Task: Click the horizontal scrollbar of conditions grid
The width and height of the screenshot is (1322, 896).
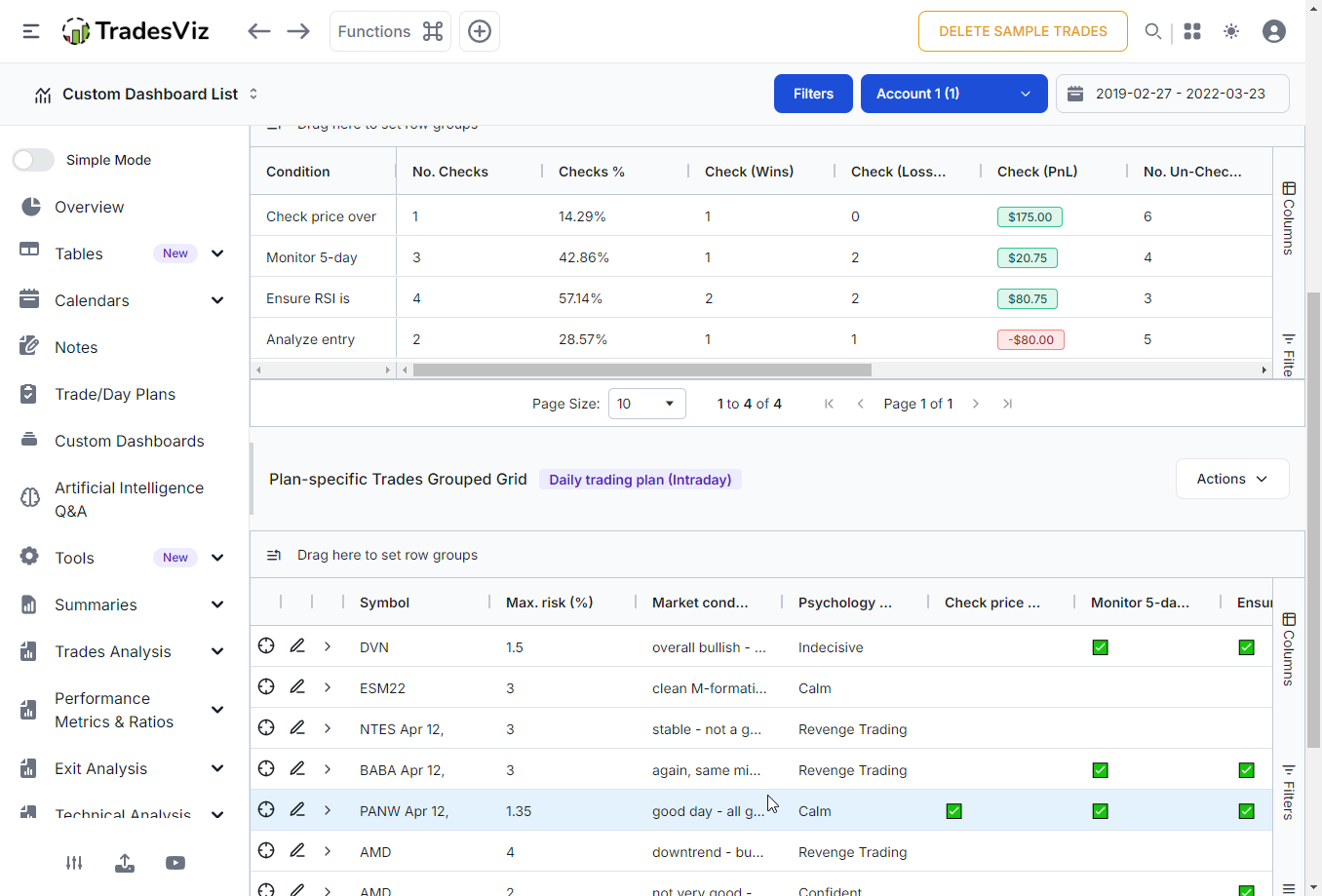Action: point(642,370)
